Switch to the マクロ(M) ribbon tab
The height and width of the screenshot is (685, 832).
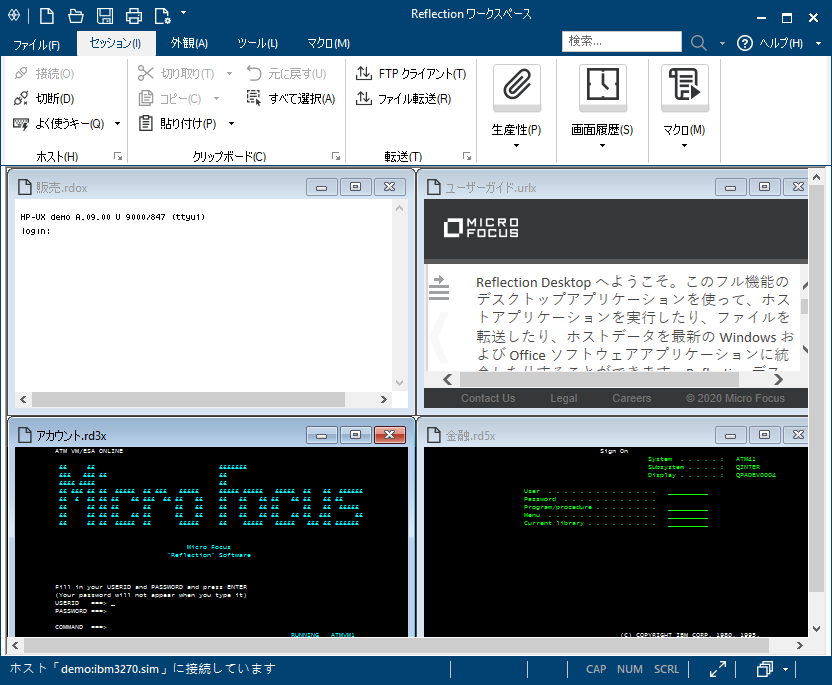[328, 44]
